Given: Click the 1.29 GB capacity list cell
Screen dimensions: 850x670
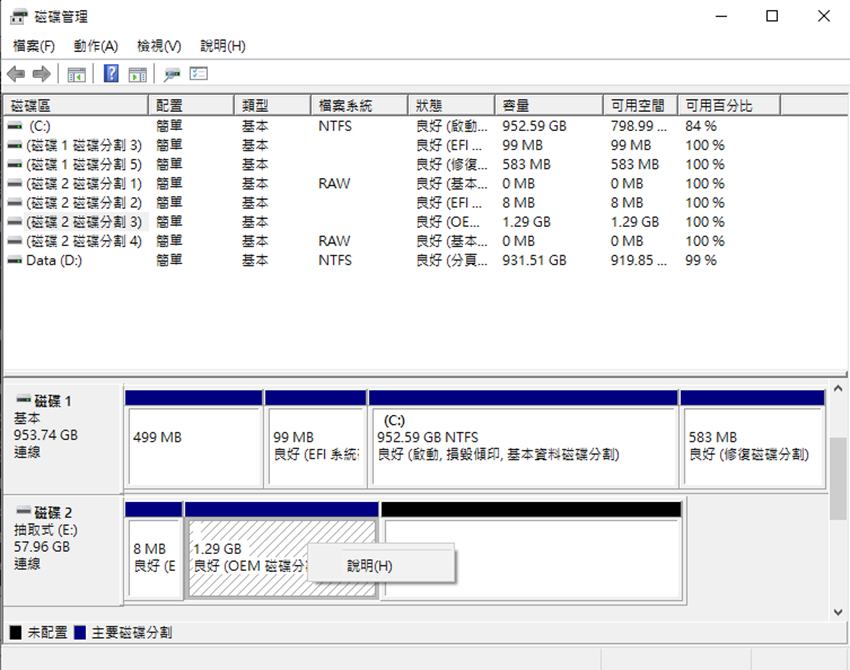Looking at the screenshot, I should pyautogui.click(x=526, y=222).
